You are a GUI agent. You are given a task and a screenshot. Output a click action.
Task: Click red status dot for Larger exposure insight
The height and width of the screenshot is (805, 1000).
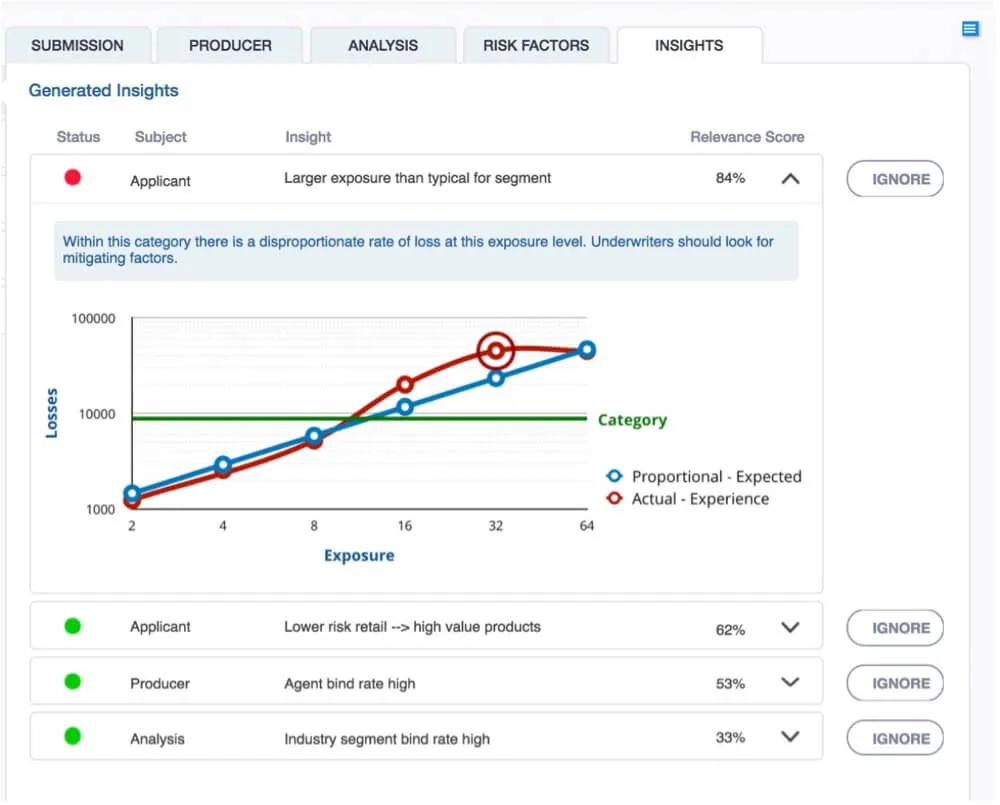(x=72, y=178)
